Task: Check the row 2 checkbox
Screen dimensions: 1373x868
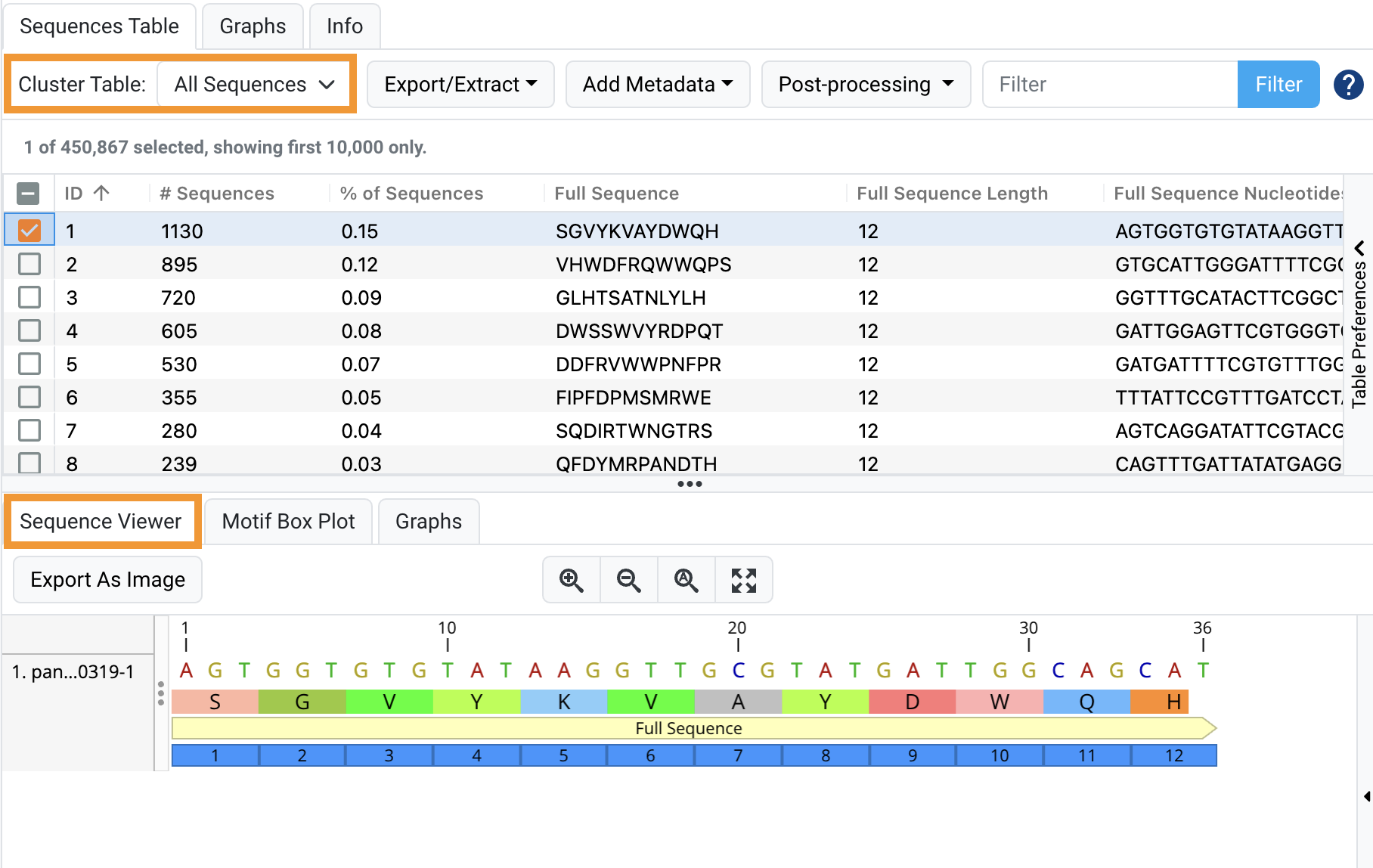Action: pyautogui.click(x=29, y=264)
